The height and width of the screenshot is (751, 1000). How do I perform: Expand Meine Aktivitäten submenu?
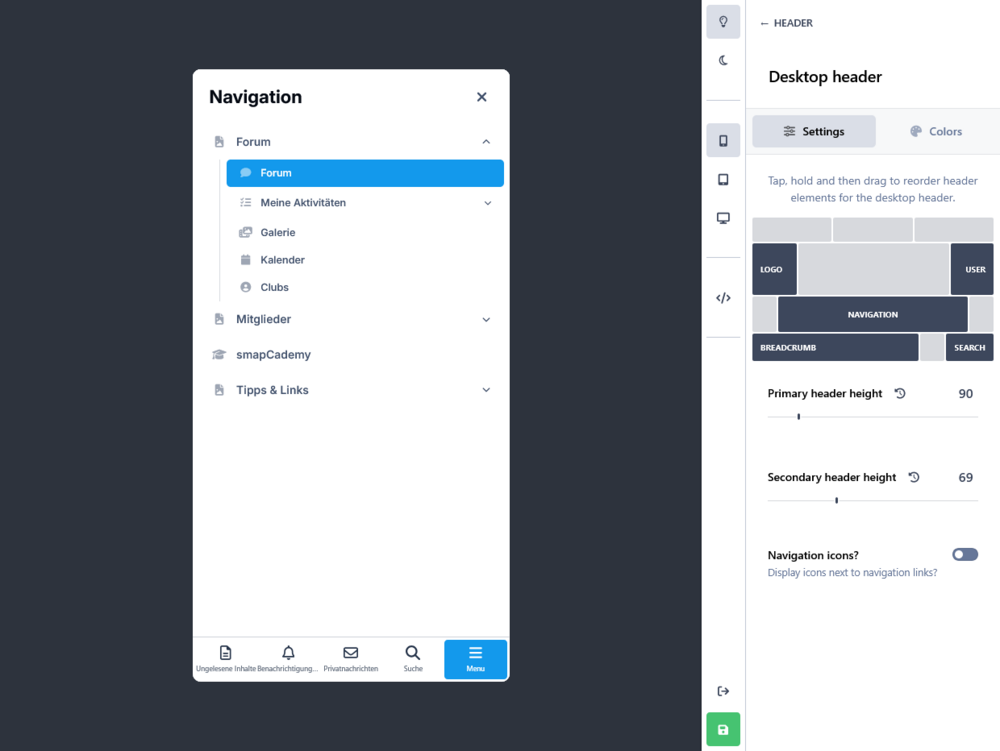click(x=487, y=203)
